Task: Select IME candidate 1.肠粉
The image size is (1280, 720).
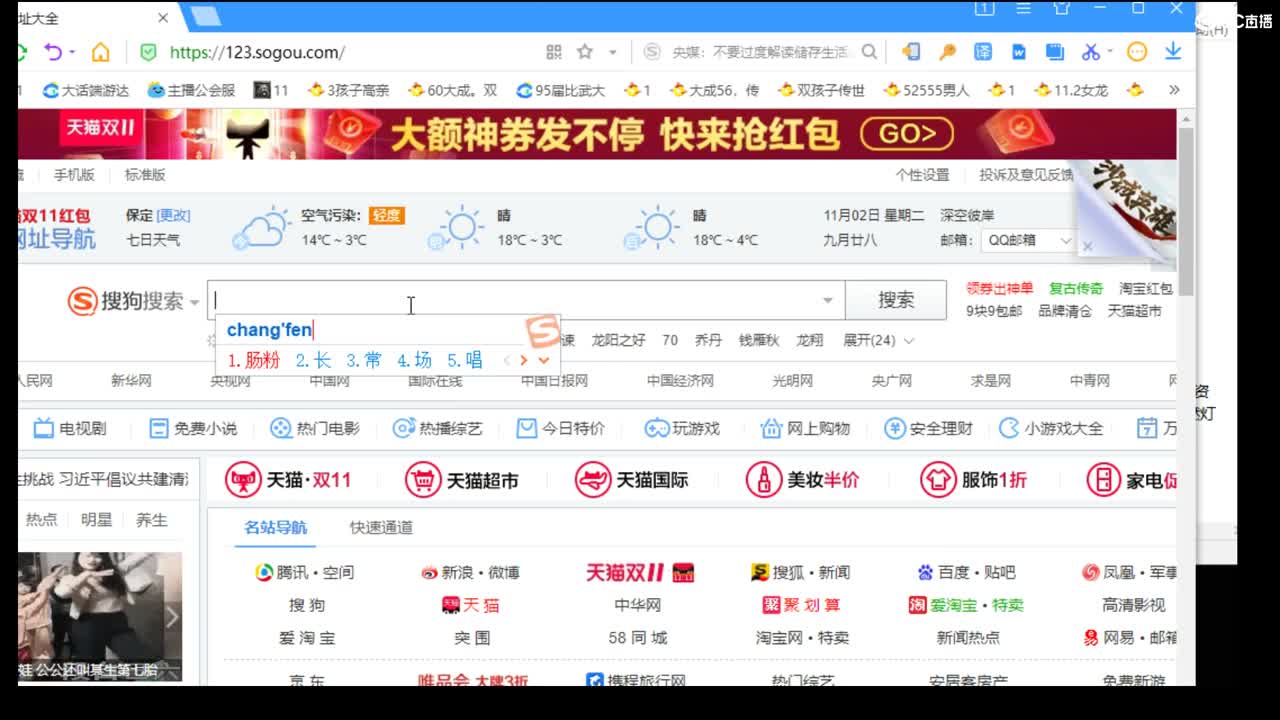Action: point(254,360)
